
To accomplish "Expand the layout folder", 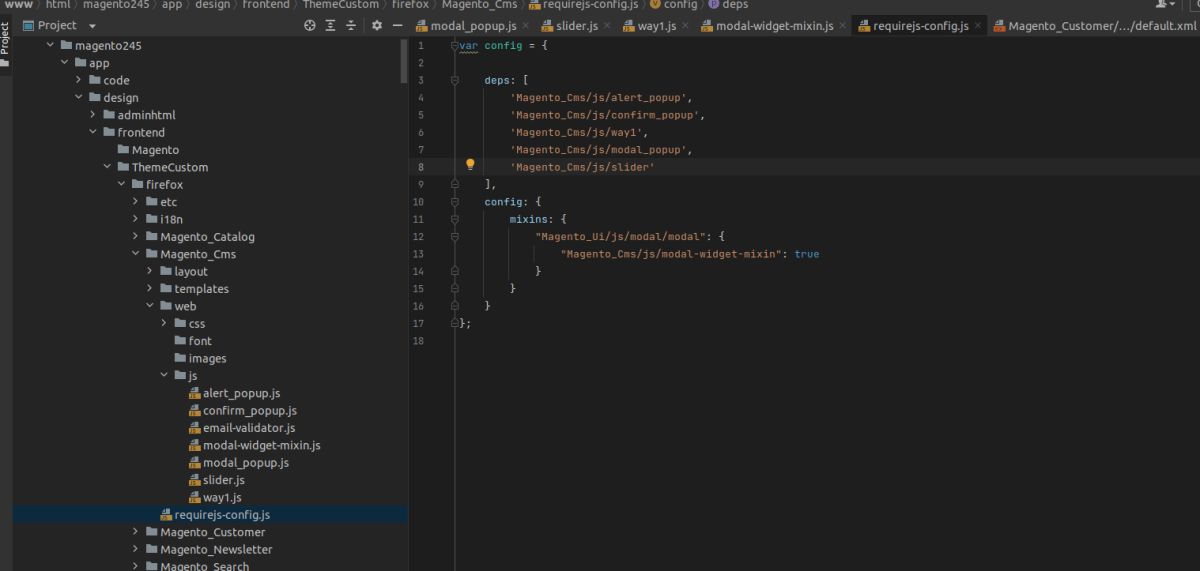I will [x=150, y=271].
